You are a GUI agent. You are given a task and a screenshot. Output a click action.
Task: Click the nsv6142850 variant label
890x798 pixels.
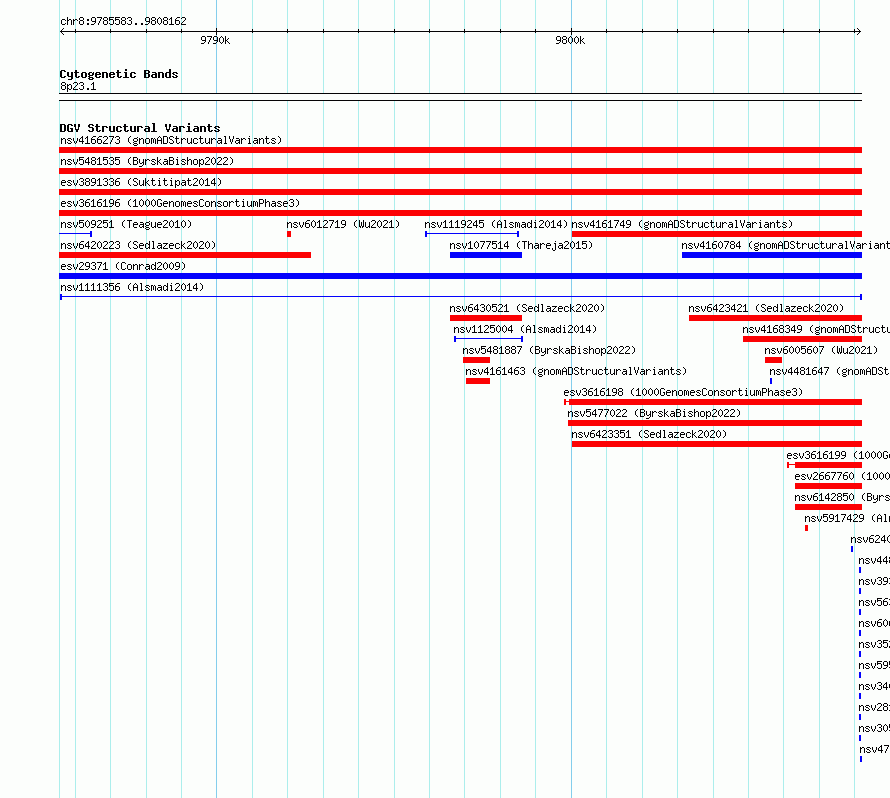(842, 497)
